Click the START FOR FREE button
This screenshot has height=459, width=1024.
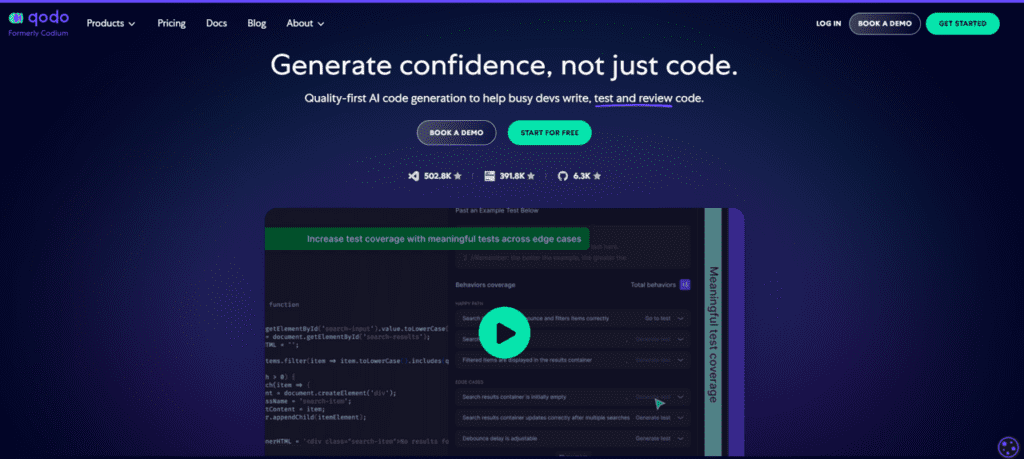(549, 133)
